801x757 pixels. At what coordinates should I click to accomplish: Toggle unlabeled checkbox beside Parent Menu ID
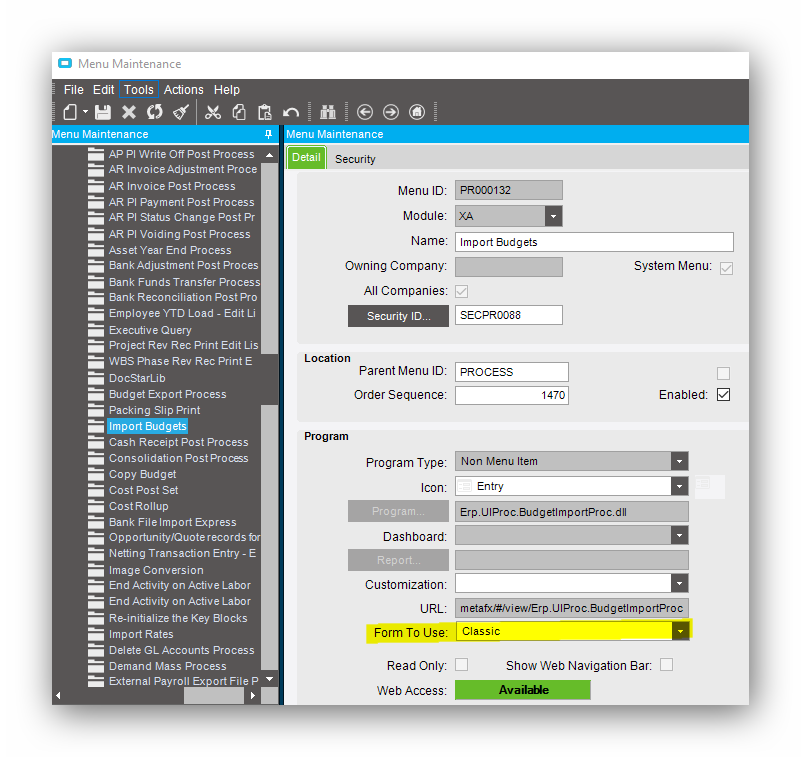(x=723, y=373)
